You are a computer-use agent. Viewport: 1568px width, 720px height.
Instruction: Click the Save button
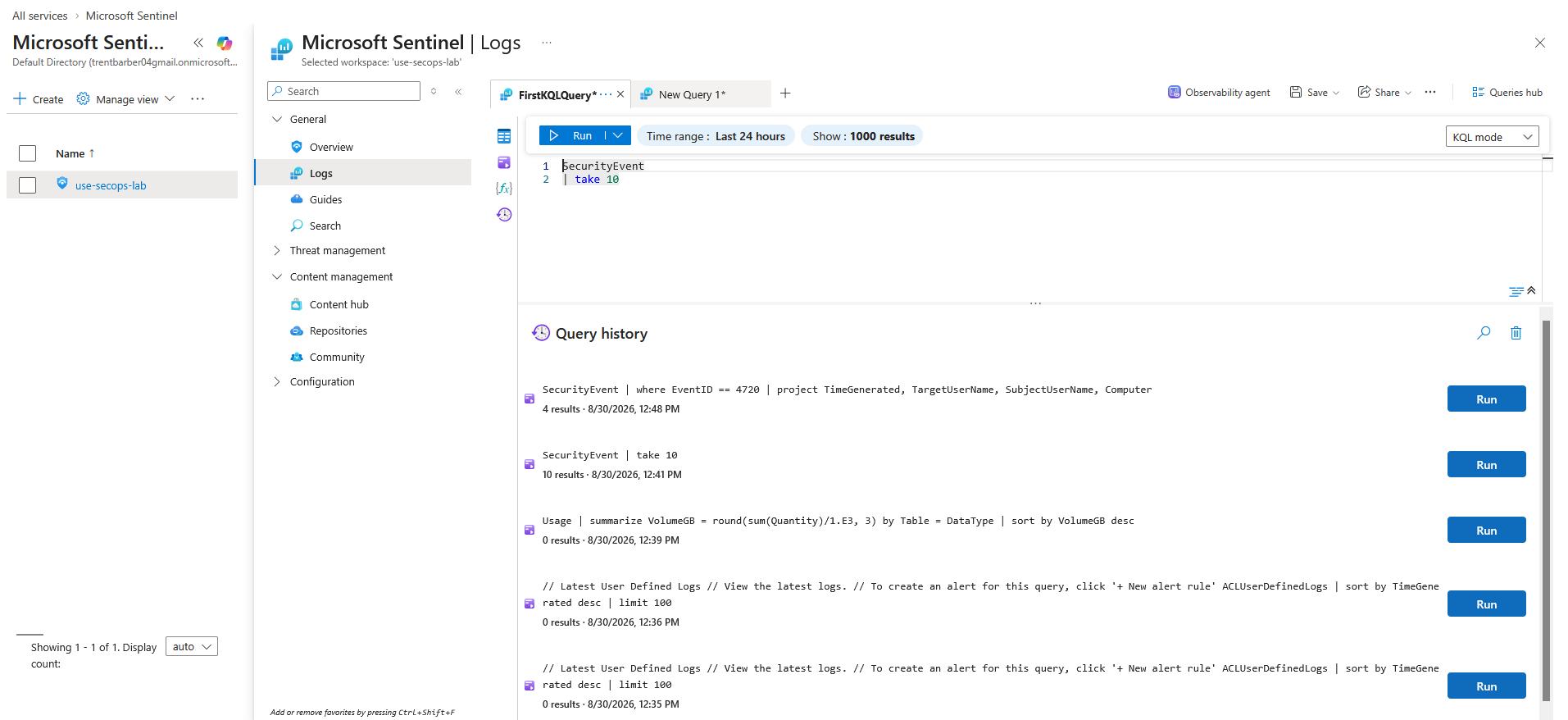1309,92
